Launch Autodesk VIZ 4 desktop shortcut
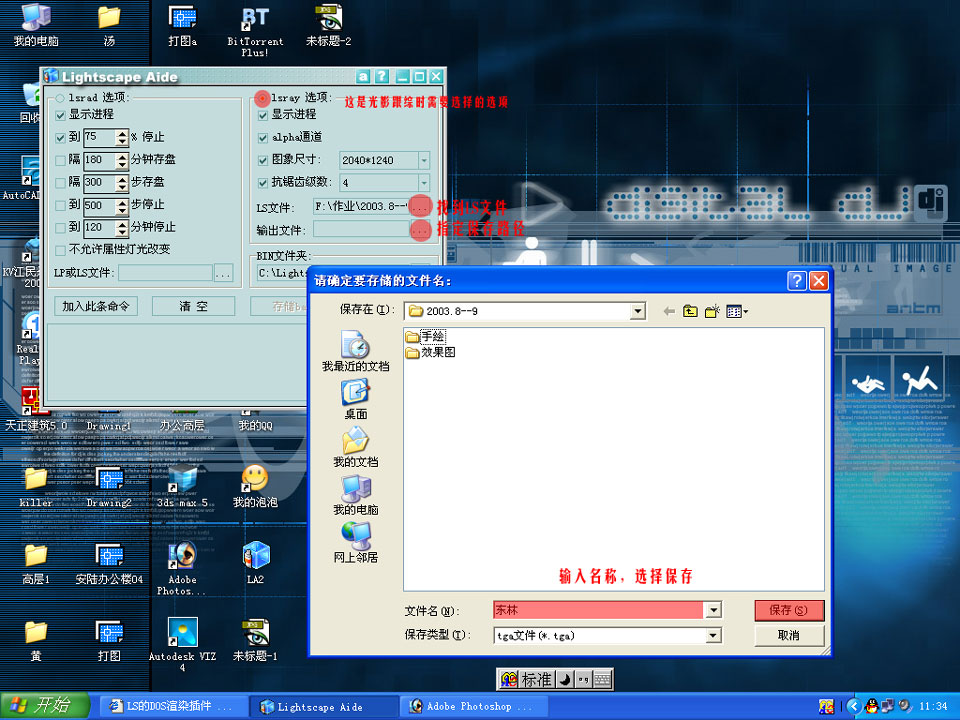960x720 pixels. click(x=182, y=644)
